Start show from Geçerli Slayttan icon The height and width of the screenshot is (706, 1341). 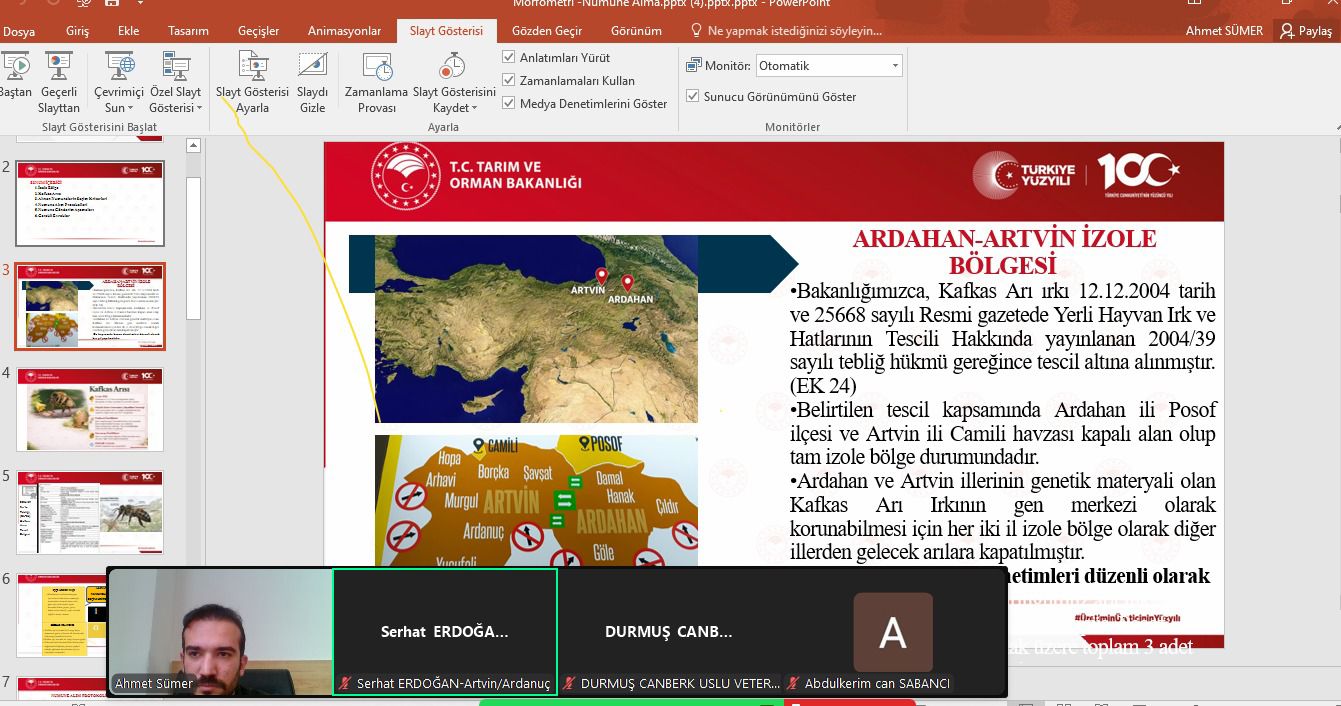pyautogui.click(x=59, y=67)
